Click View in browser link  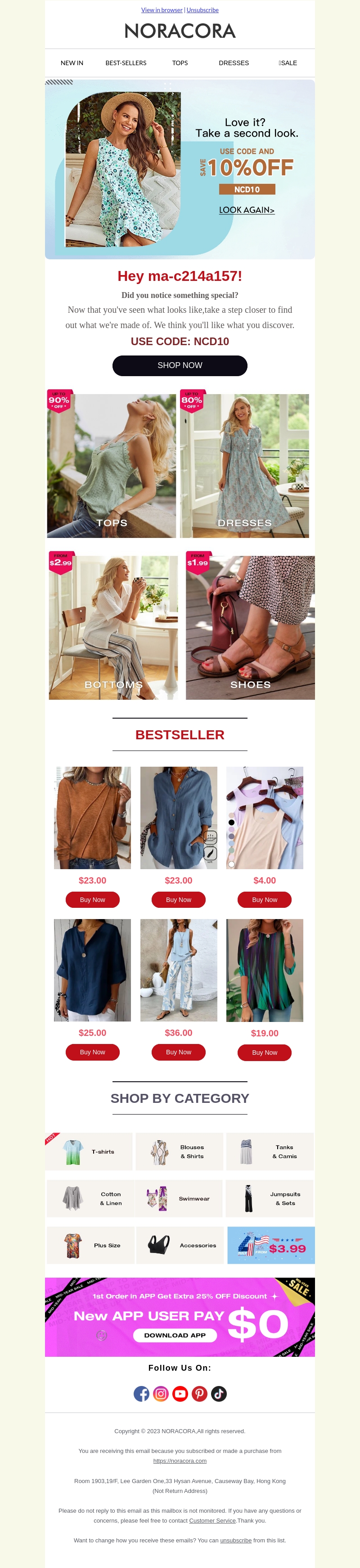pyautogui.click(x=162, y=10)
